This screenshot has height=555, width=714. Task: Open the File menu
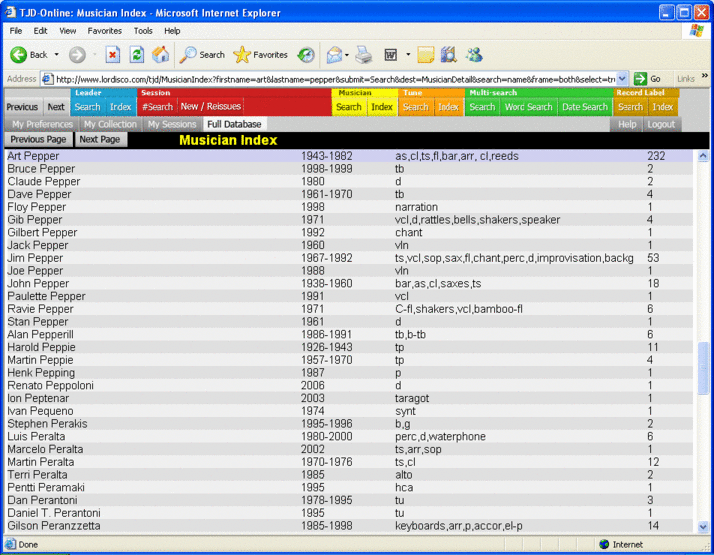click(x=16, y=31)
